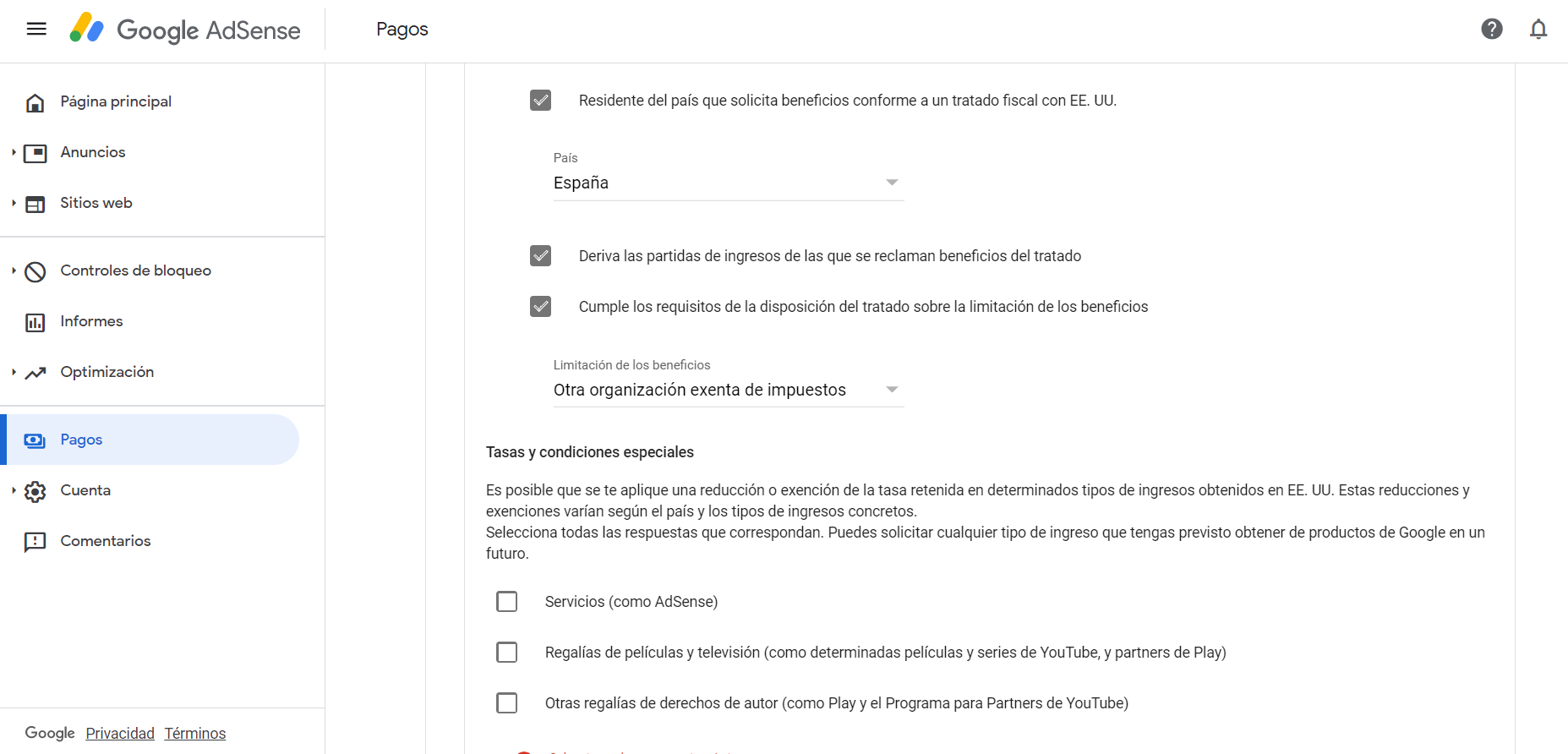1568x754 pixels.
Task: Click the Google AdSense logo
Action: tap(185, 30)
